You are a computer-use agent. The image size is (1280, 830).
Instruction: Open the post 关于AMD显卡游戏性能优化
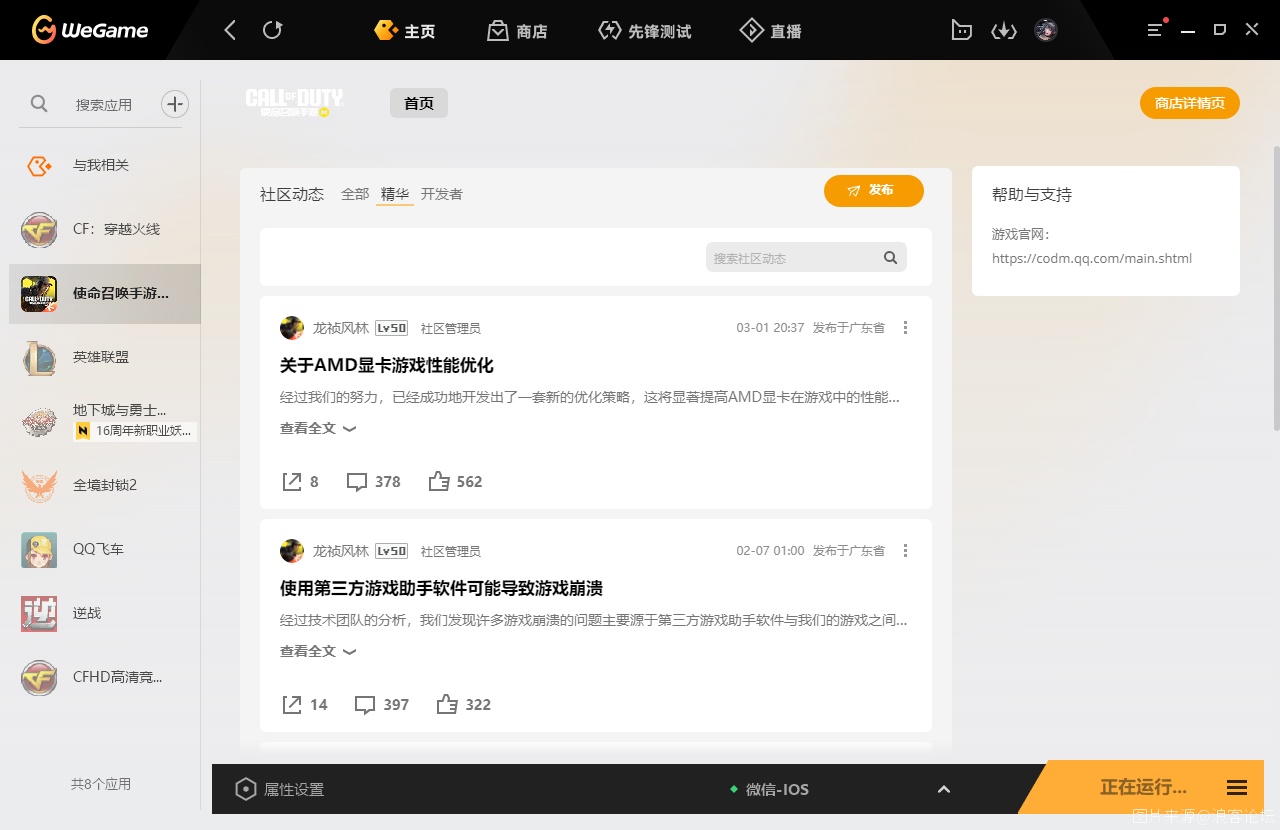(387, 365)
